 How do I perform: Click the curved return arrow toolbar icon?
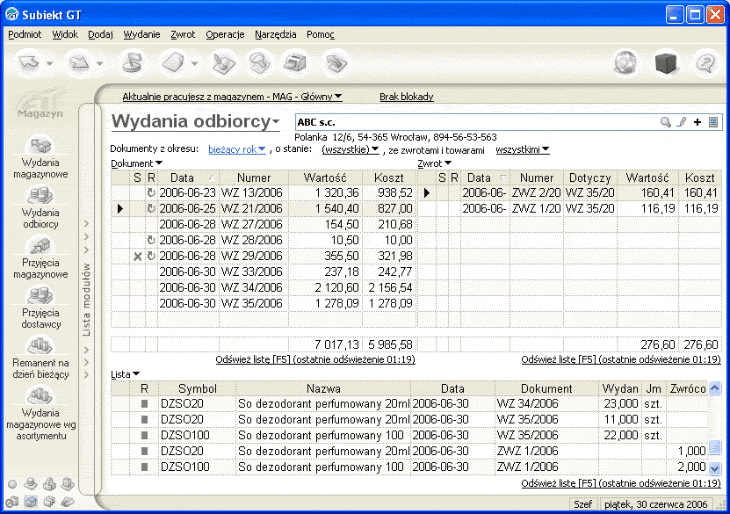336,63
